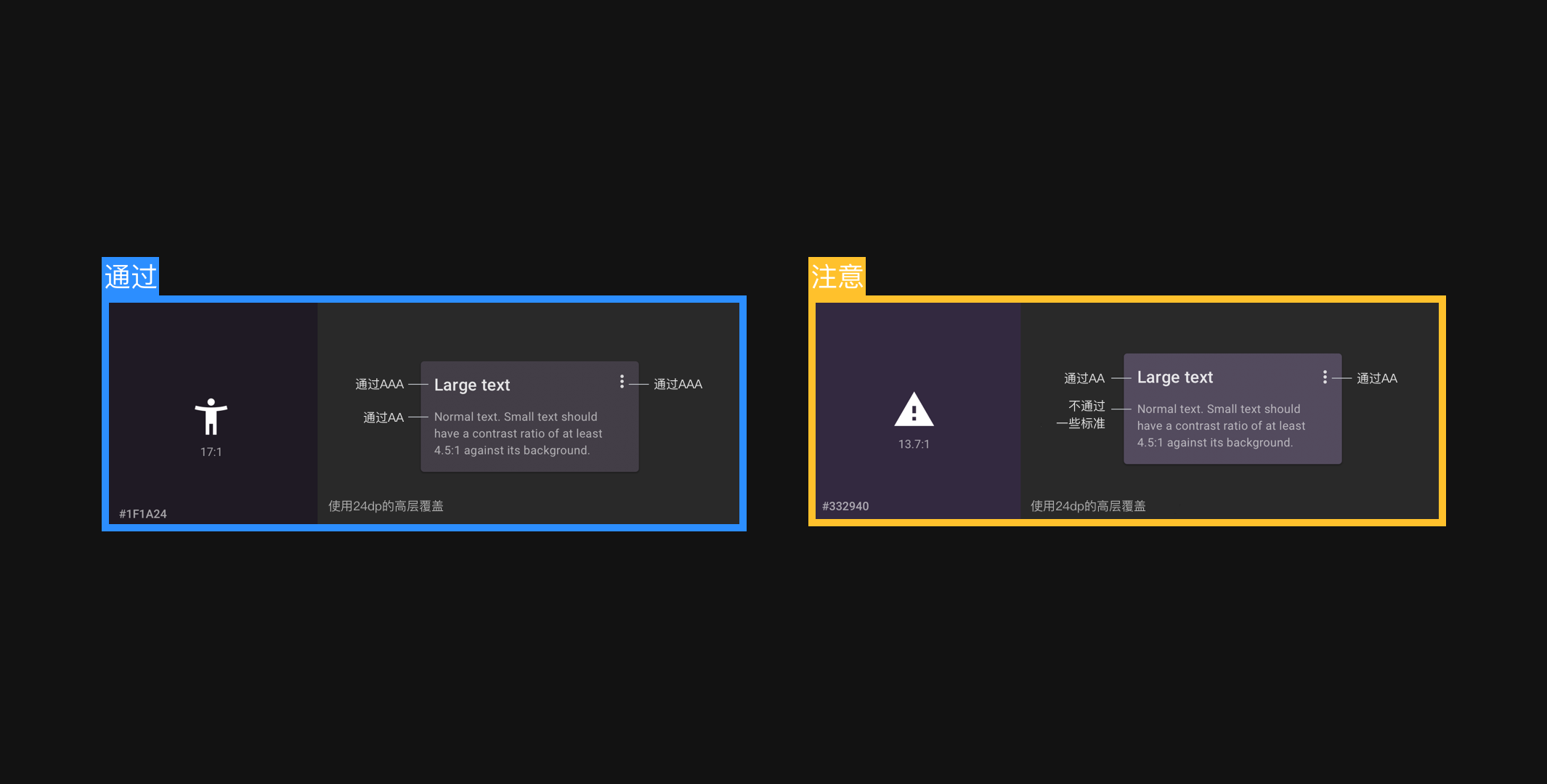This screenshot has height=784, width=1547.
Task: Click the accessibility person icon
Action: click(211, 416)
